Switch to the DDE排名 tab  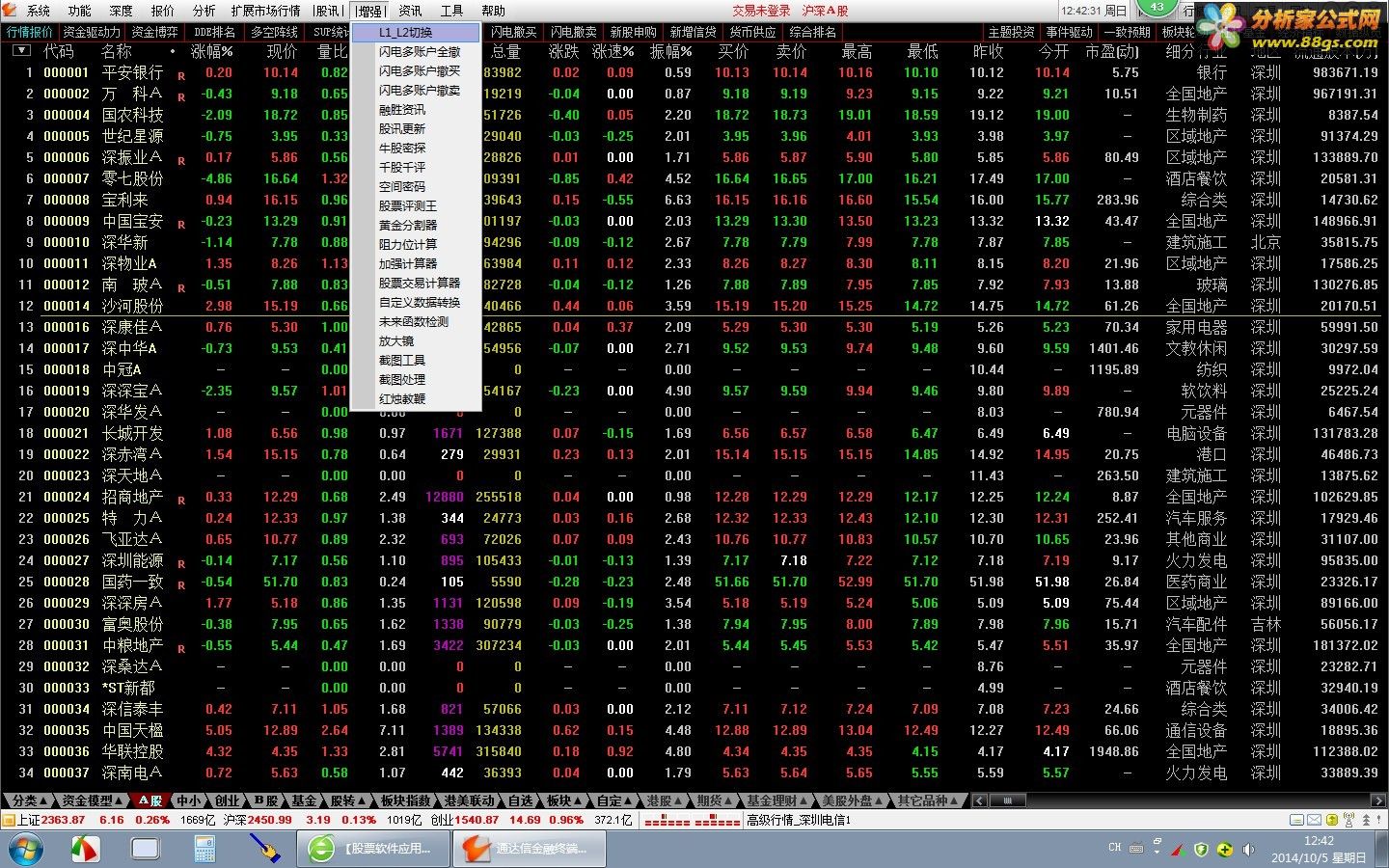[x=214, y=32]
